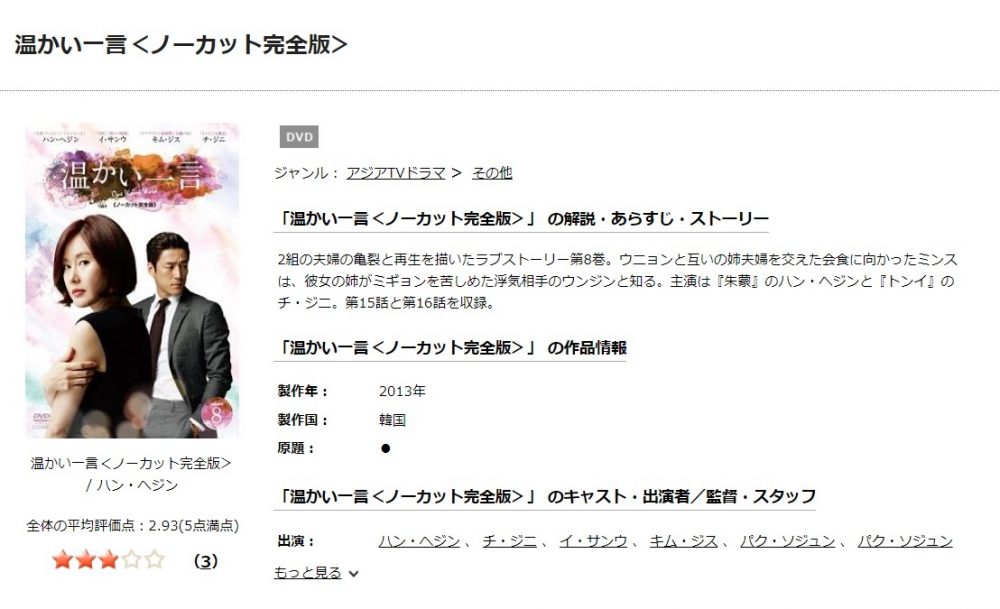Click the page heading 温かい一言<ノーカット完全版>

point(181,45)
